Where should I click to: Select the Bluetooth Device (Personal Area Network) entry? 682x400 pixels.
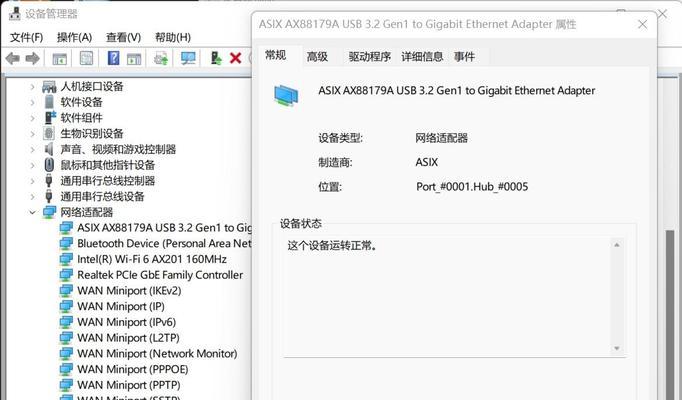pos(164,243)
